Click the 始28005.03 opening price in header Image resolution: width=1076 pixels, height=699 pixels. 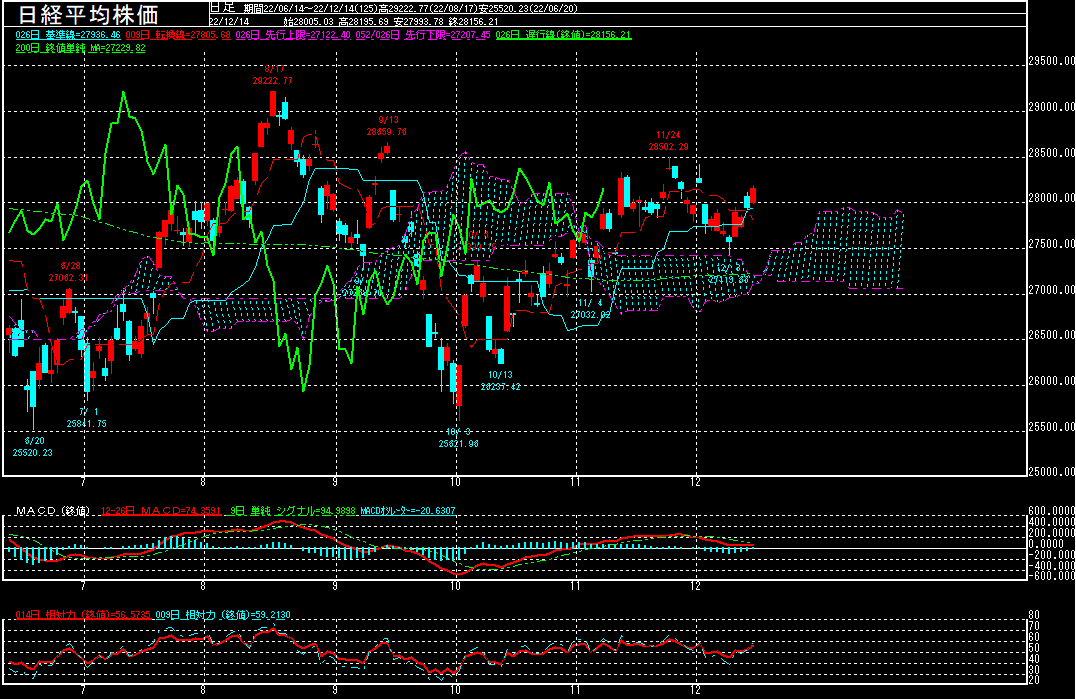(307, 21)
